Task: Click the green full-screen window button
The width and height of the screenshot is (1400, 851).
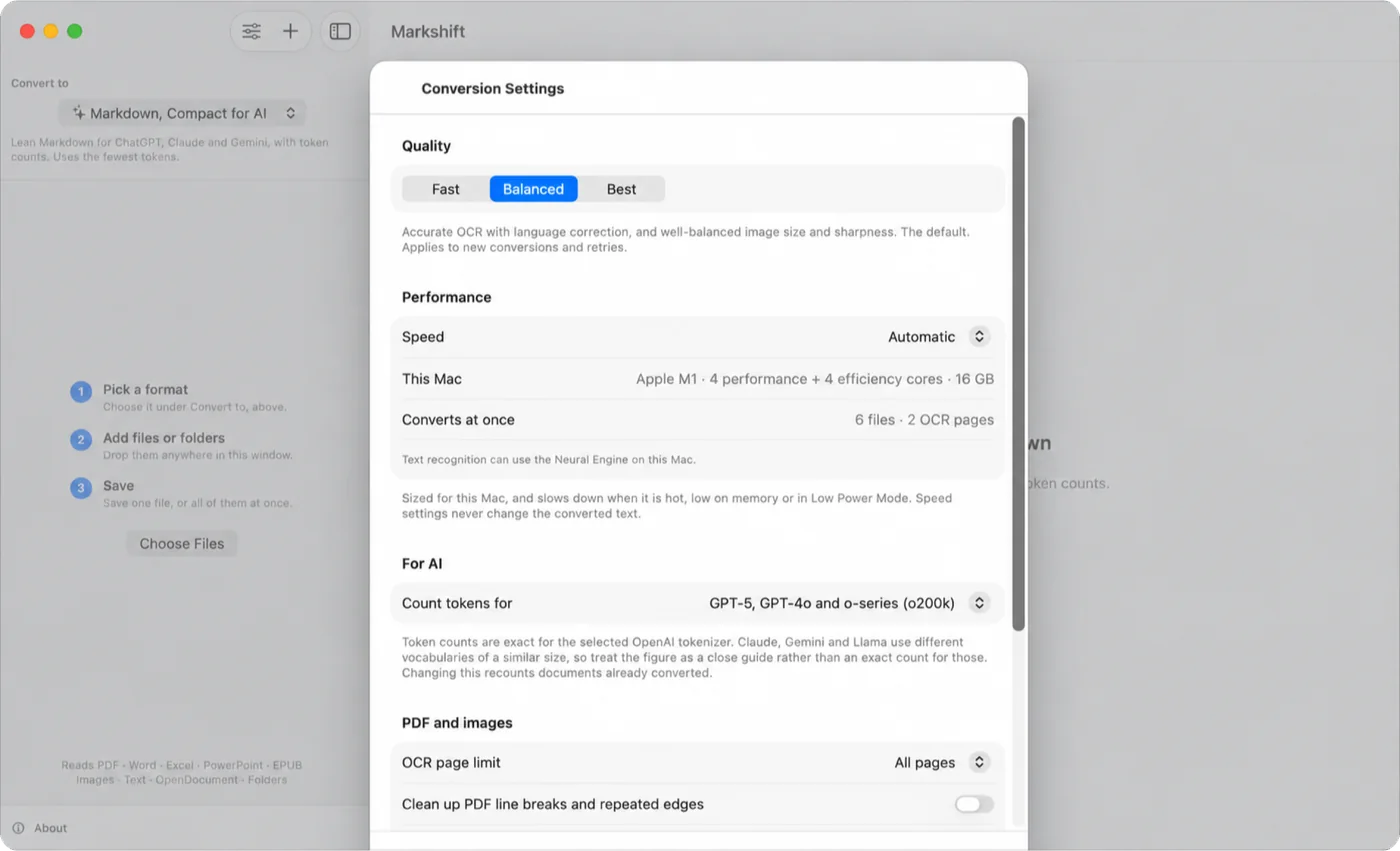Action: (x=74, y=31)
